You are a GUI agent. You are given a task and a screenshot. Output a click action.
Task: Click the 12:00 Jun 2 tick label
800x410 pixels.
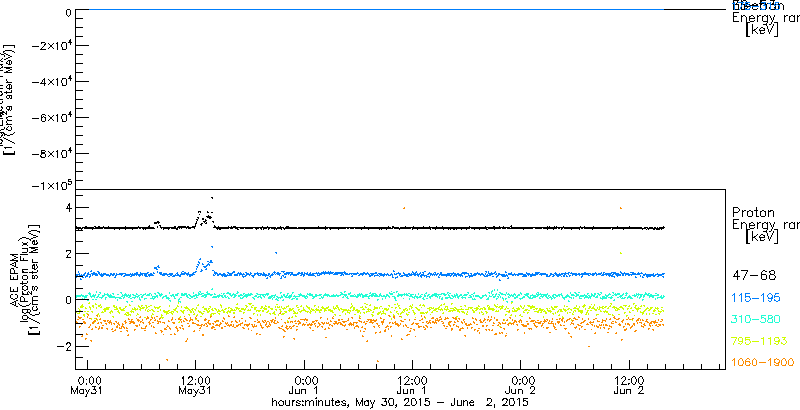coord(629,386)
